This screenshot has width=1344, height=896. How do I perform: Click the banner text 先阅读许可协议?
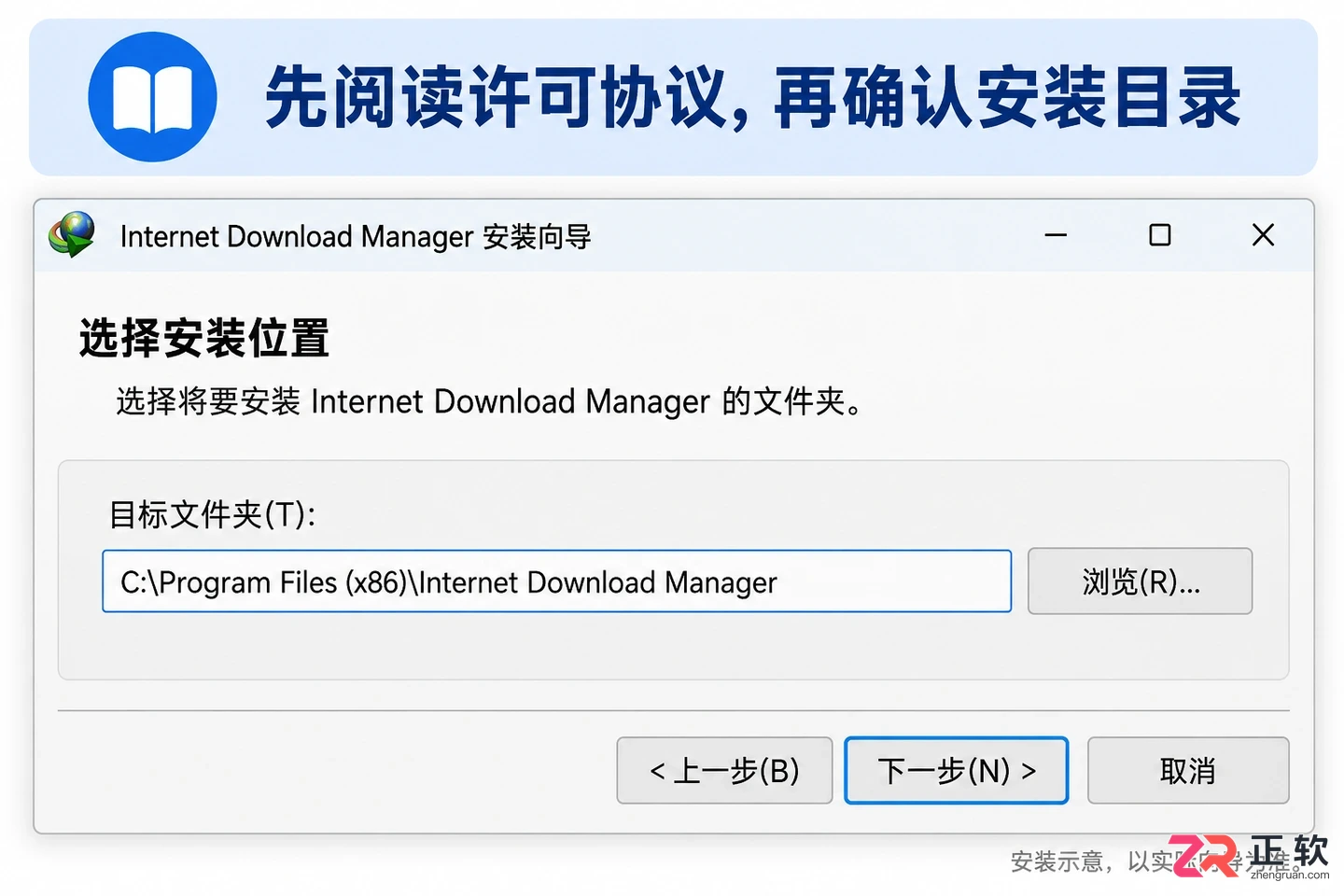[497, 97]
